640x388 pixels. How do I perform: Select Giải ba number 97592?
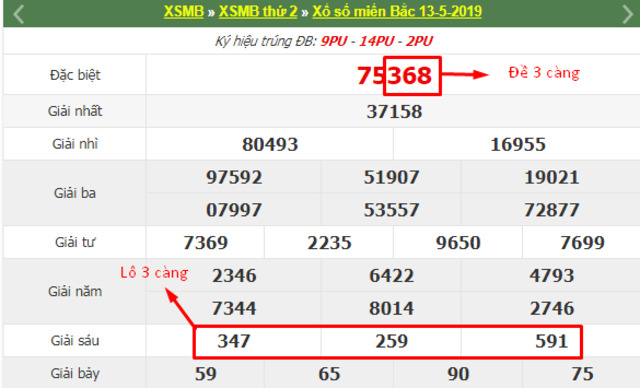(234, 177)
